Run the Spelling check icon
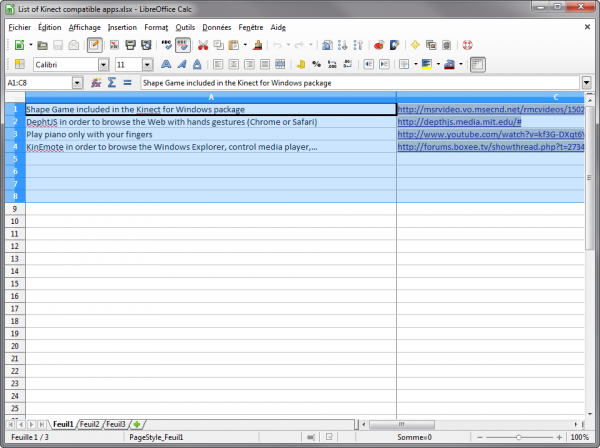This screenshot has width=600, height=448. tap(166, 45)
